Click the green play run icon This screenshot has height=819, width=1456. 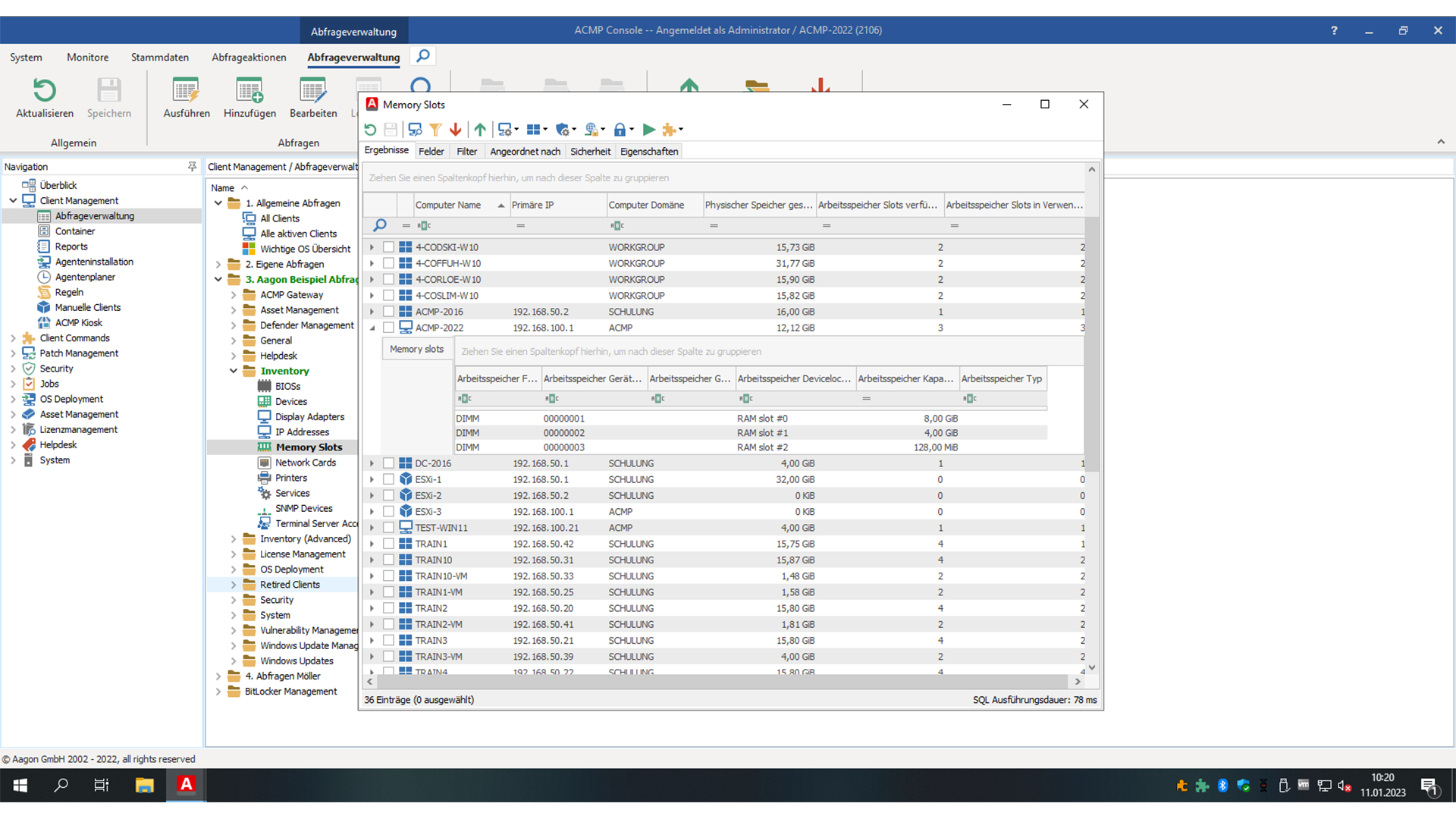pyautogui.click(x=649, y=130)
